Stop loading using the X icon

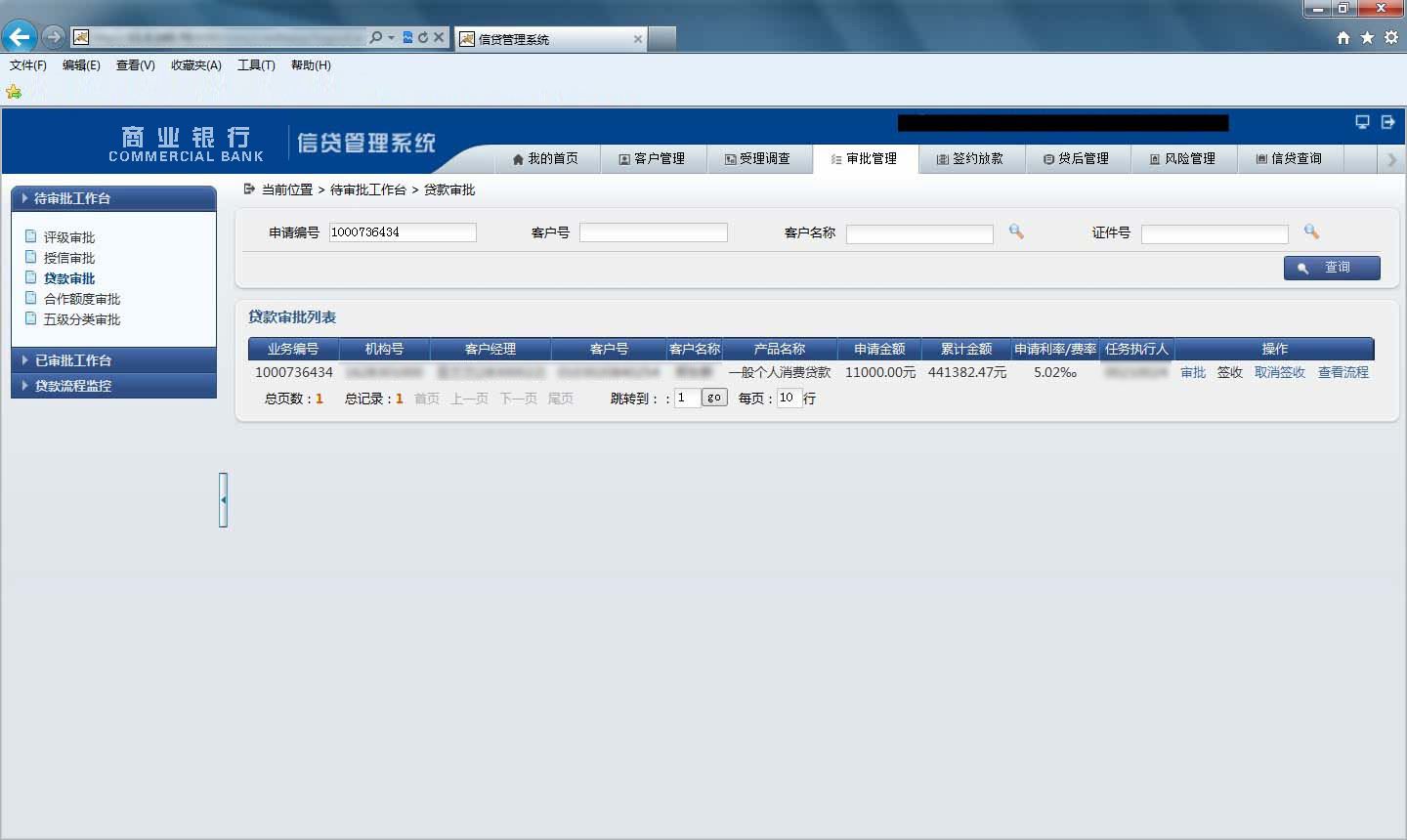(439, 37)
